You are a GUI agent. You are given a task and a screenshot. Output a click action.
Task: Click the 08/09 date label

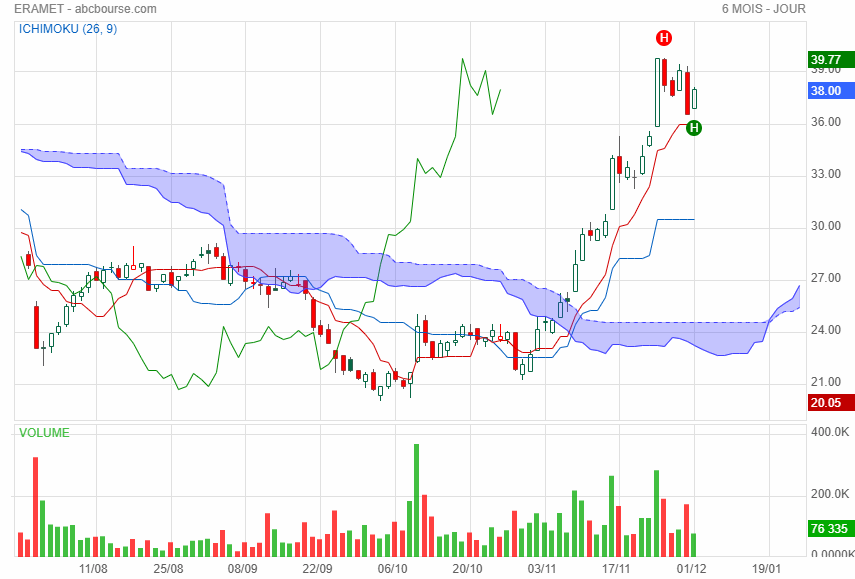[243, 569]
